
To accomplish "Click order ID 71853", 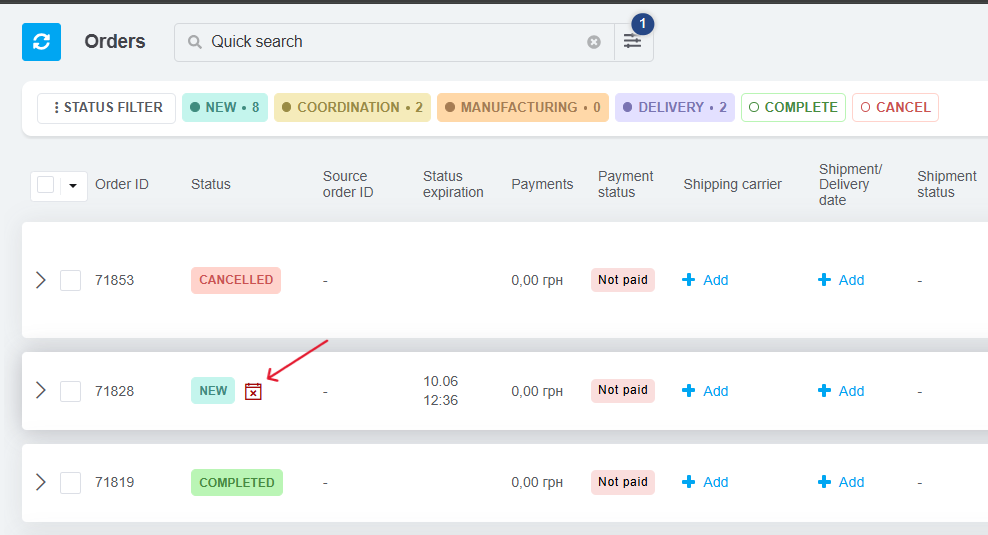I will [115, 280].
